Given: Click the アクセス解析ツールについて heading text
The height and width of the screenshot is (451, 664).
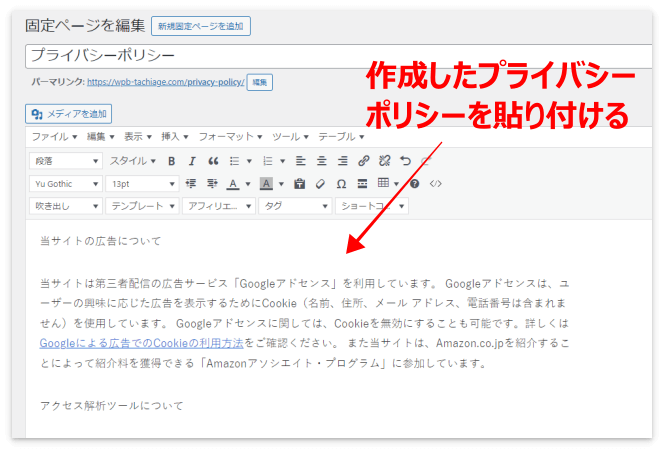Looking at the screenshot, I should click(x=112, y=406).
